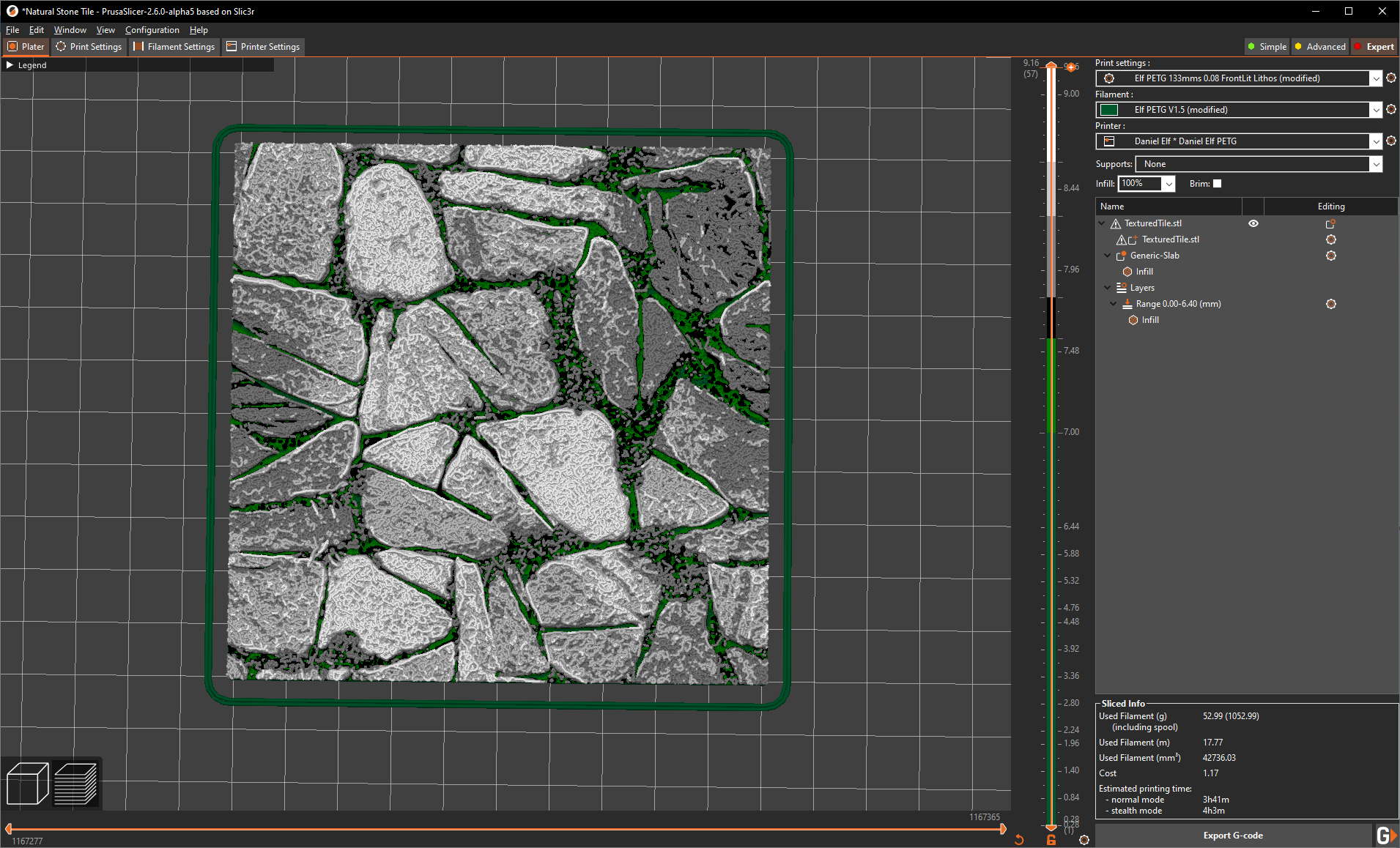Switch to Print Settings tab
Screen dimensions: 1400x848
(89, 47)
